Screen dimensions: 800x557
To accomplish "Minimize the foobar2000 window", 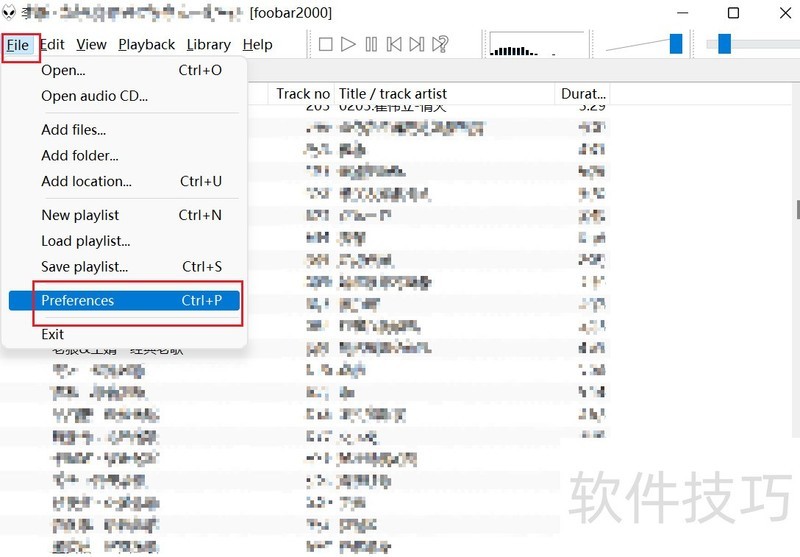I will point(683,13).
